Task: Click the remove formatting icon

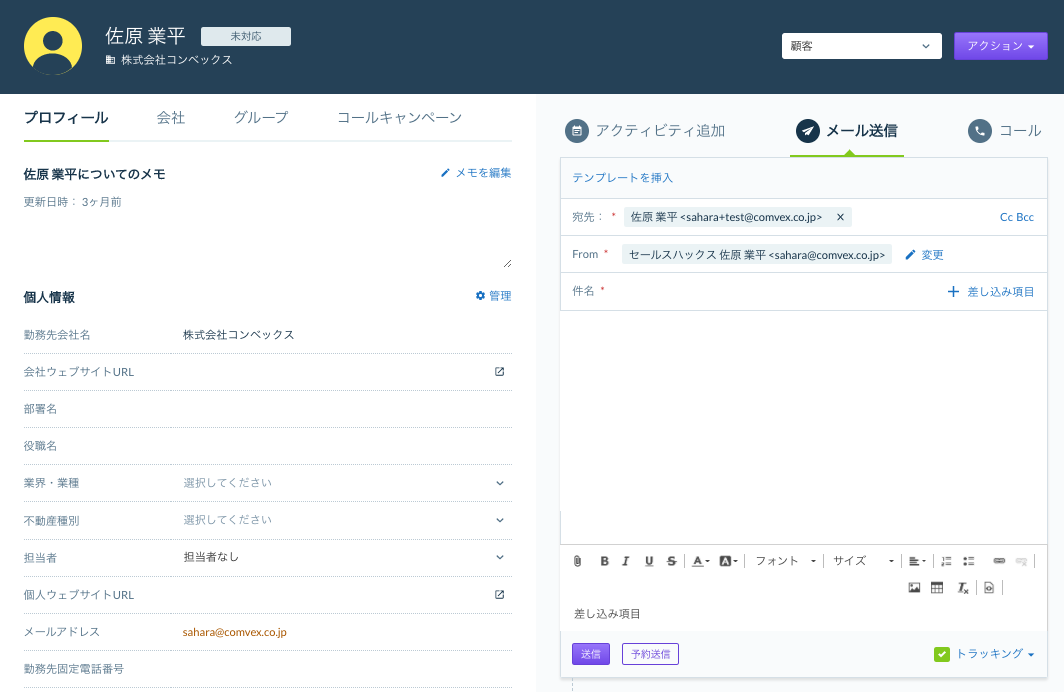Action: click(962, 588)
